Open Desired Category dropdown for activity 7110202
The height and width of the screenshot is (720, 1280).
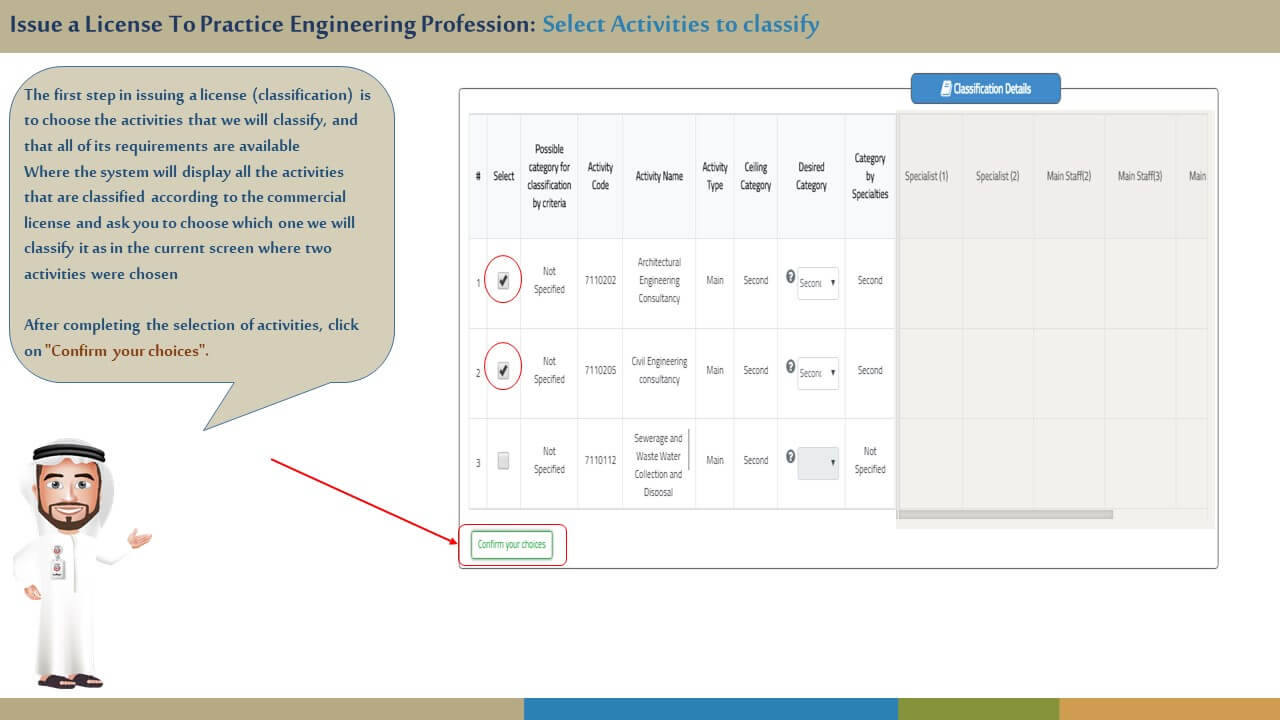818,283
